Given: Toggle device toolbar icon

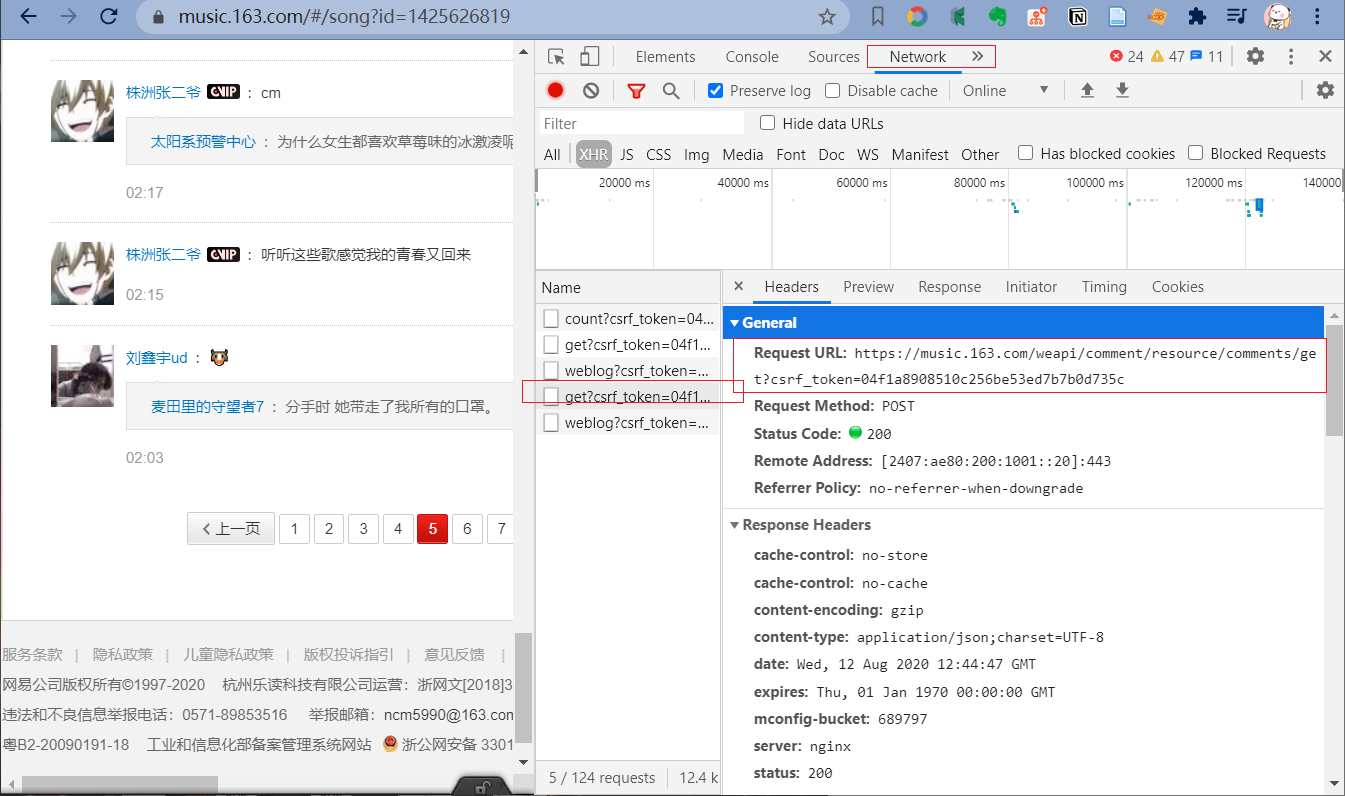Looking at the screenshot, I should point(590,57).
